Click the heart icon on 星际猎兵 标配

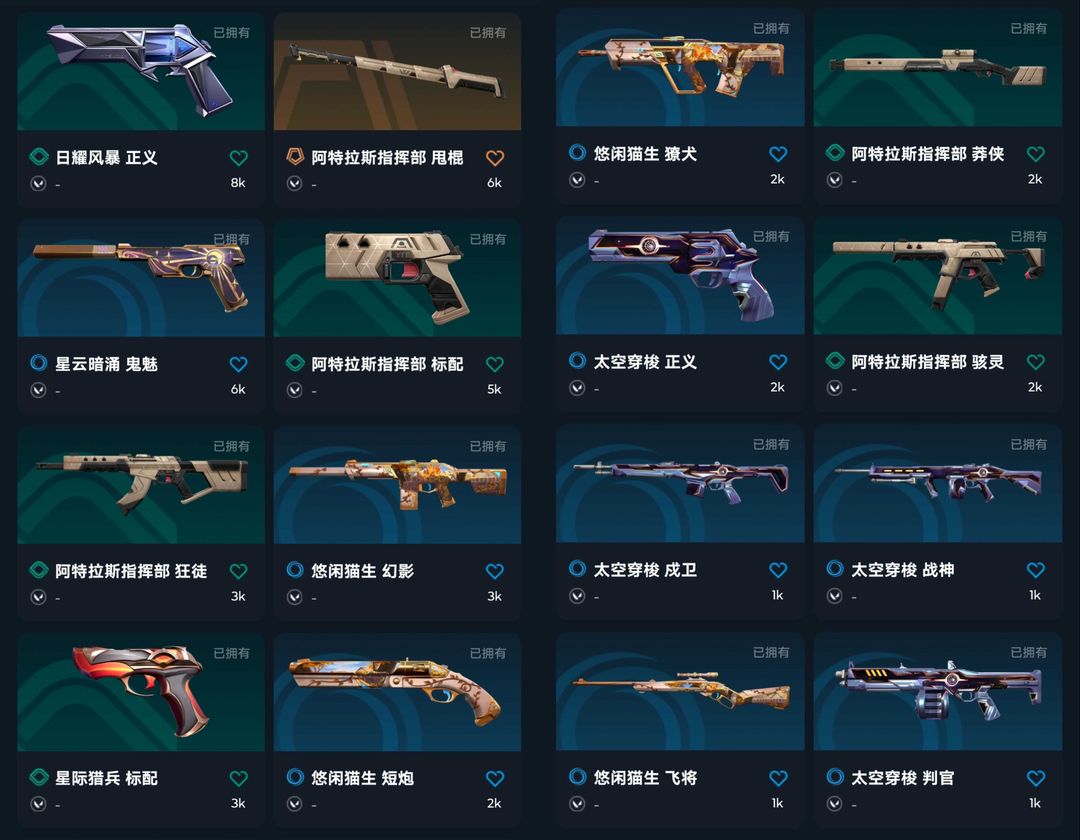pyautogui.click(x=238, y=778)
